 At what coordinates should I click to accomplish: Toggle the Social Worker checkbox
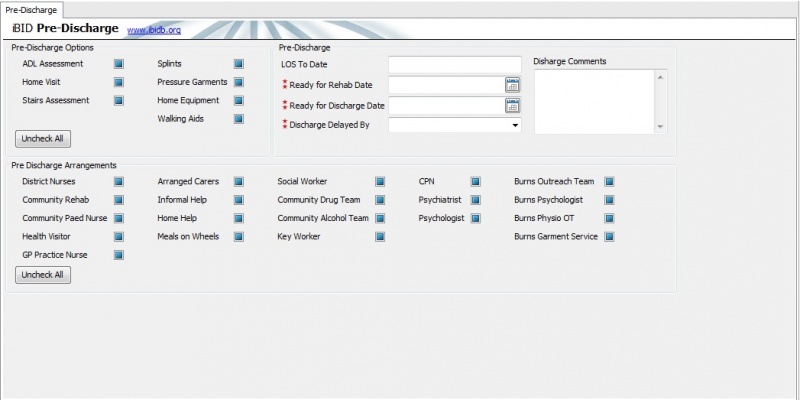[380, 182]
